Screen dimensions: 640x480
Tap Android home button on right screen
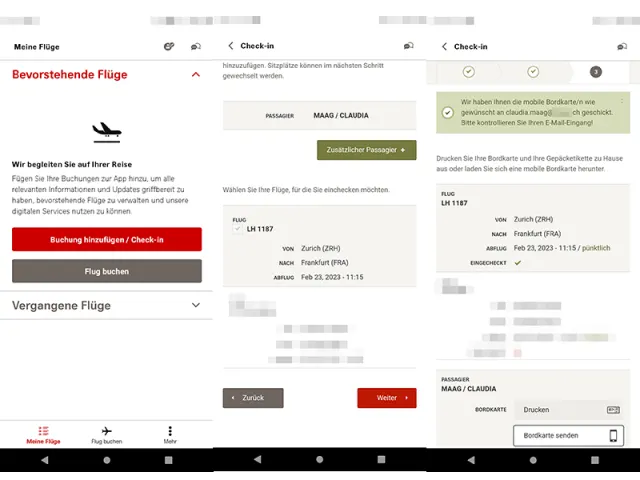click(533, 460)
